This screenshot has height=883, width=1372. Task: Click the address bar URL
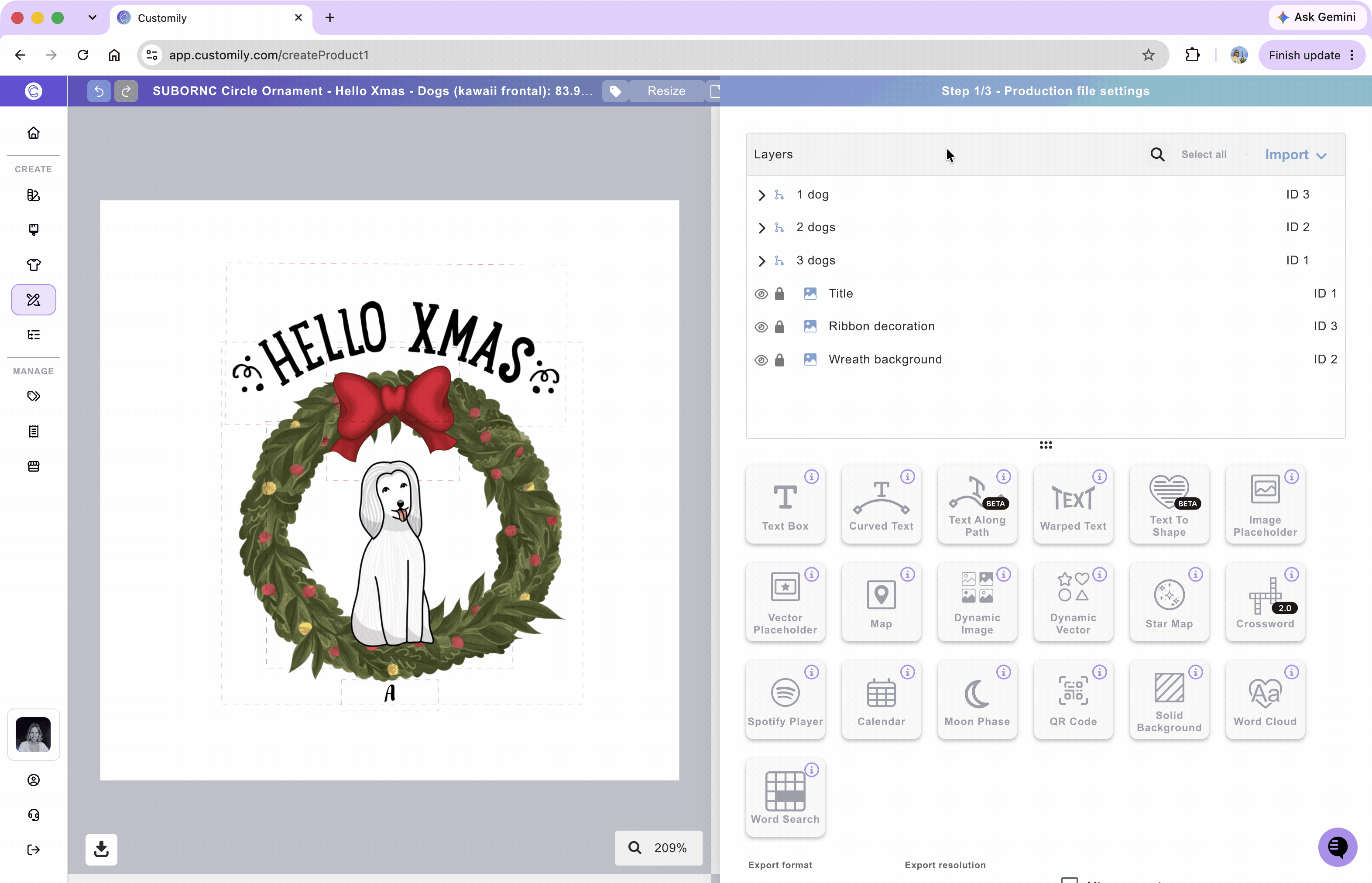point(268,55)
